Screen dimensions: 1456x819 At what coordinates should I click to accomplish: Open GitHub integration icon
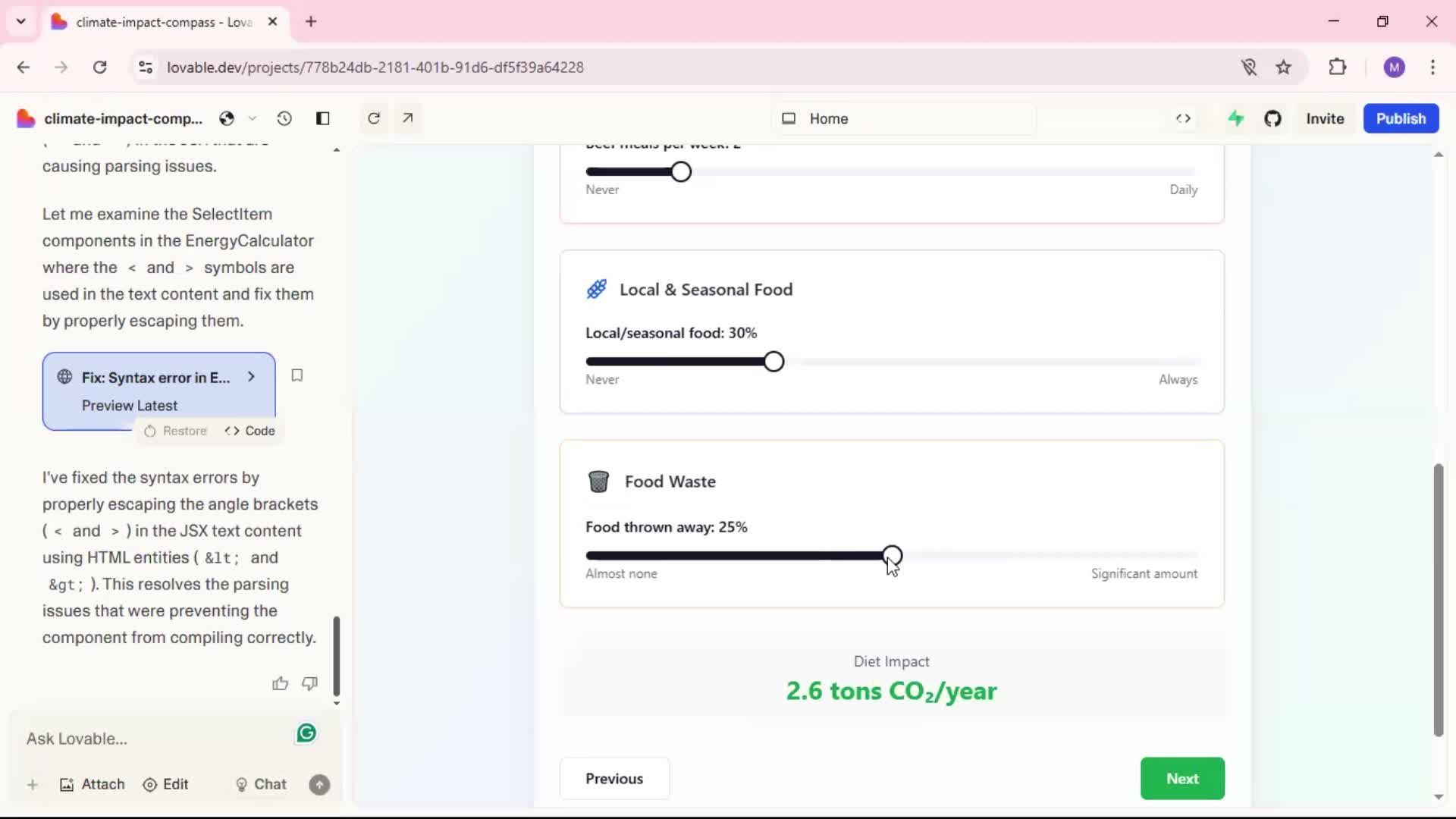(x=1272, y=118)
